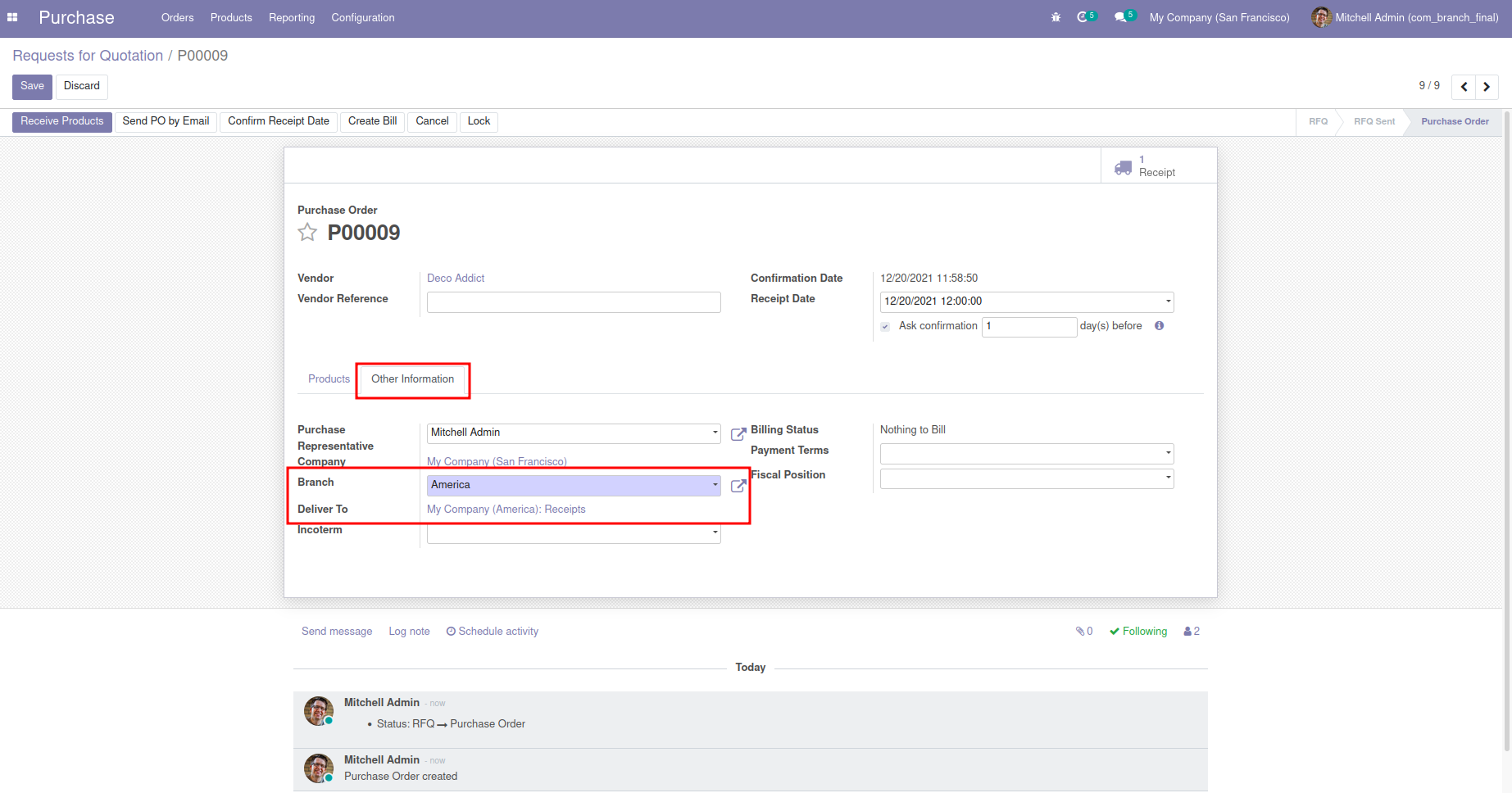Image resolution: width=1512 pixels, height=793 pixels.
Task: Click the info icon after day(s) before
Action: coord(1159,326)
